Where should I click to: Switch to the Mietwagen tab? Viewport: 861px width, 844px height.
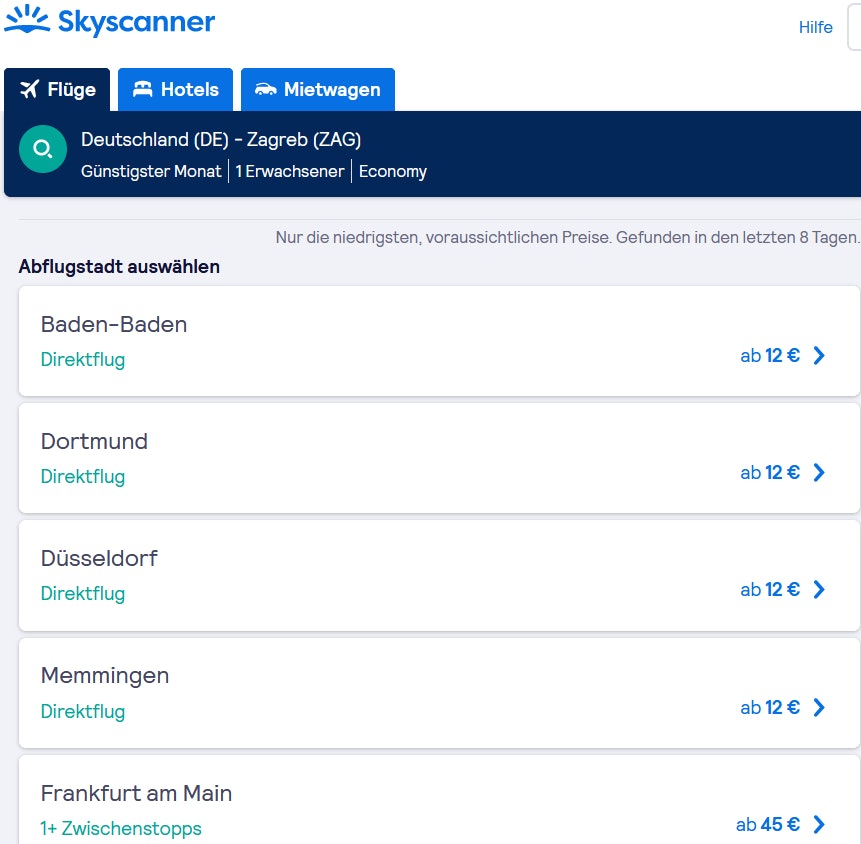tap(317, 89)
